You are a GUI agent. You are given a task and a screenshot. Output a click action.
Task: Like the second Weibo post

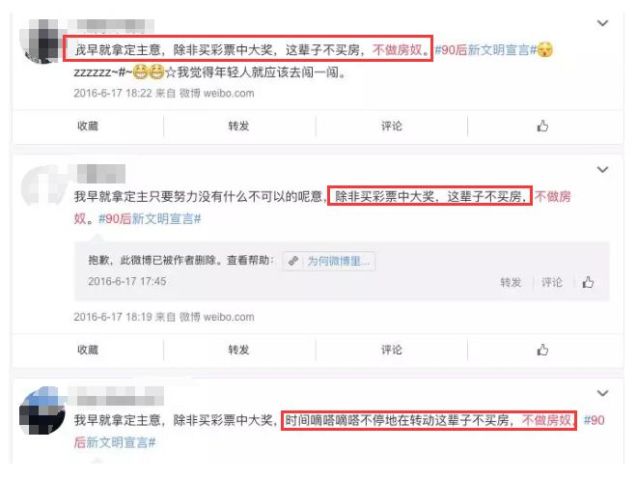point(542,350)
